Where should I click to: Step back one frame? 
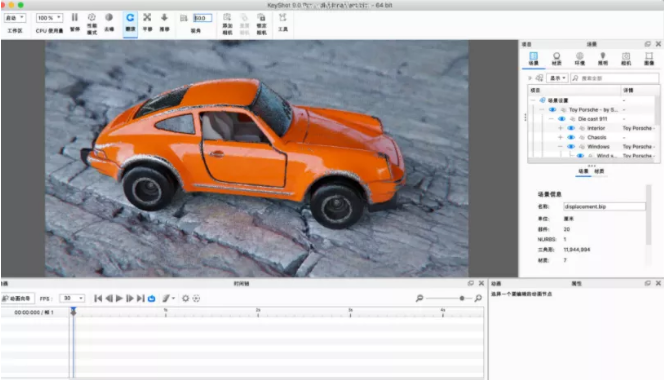[109, 298]
